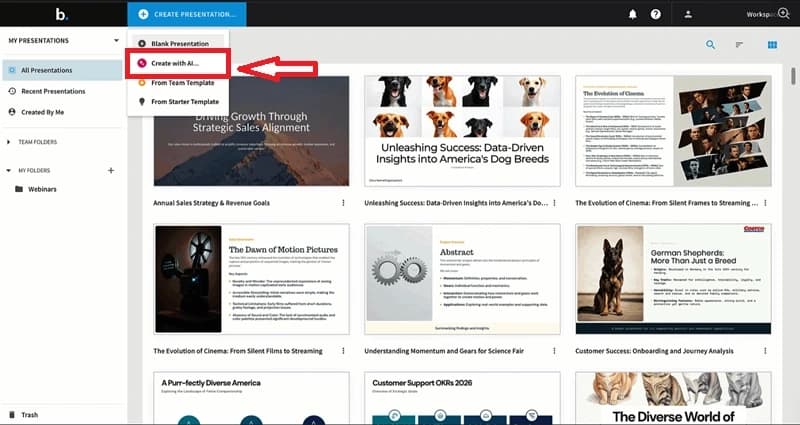Go to All Presentations
Viewport: 800px width, 425px height.
coord(62,70)
